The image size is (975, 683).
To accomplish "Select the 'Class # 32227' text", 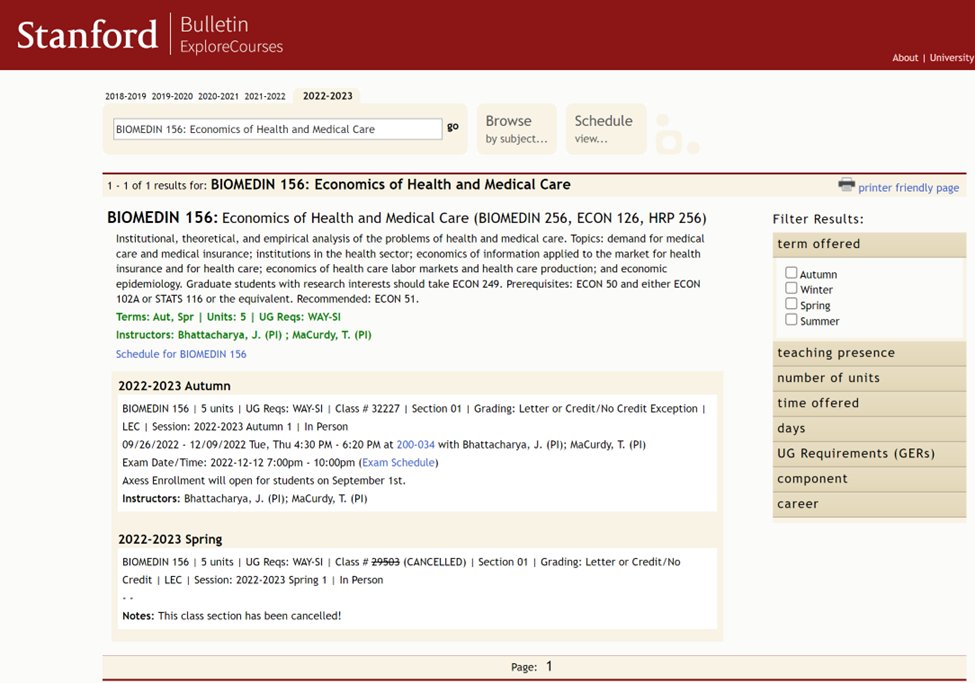I will pos(367,409).
